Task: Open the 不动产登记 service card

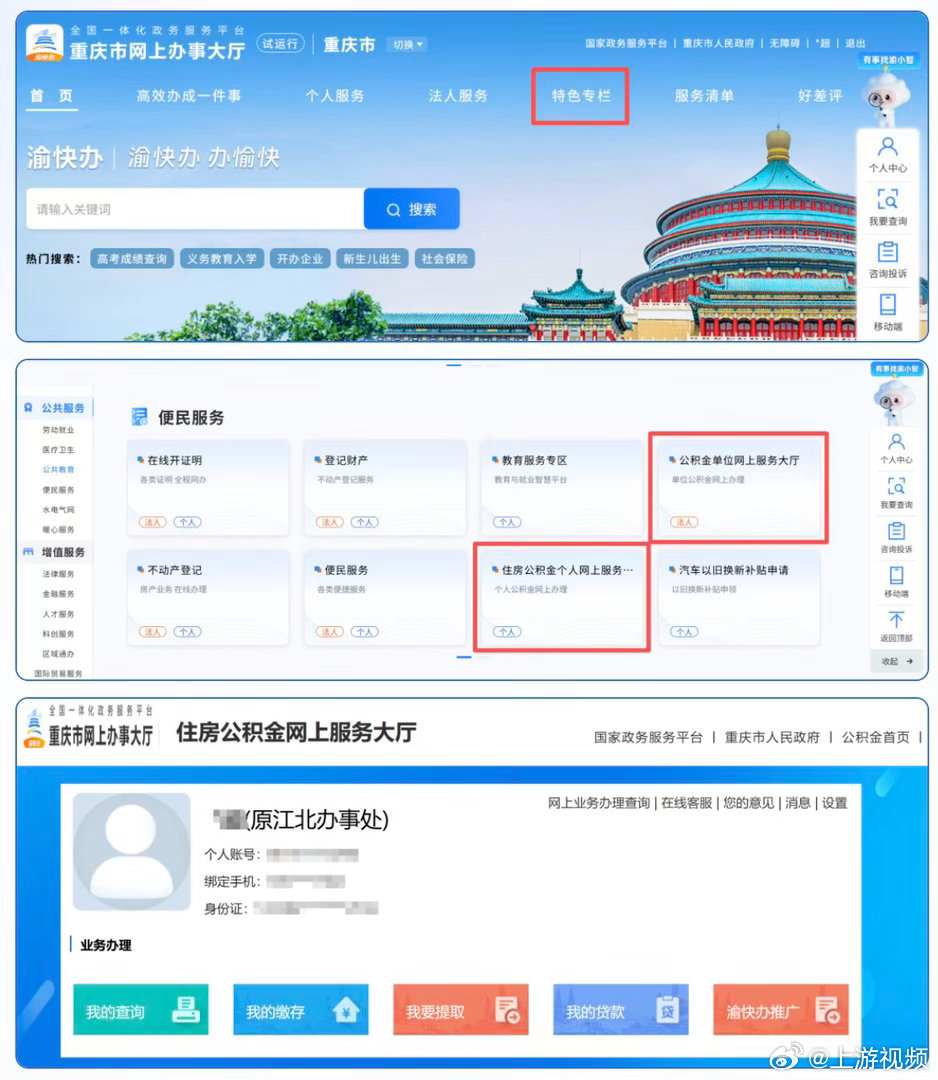Action: 208,597
